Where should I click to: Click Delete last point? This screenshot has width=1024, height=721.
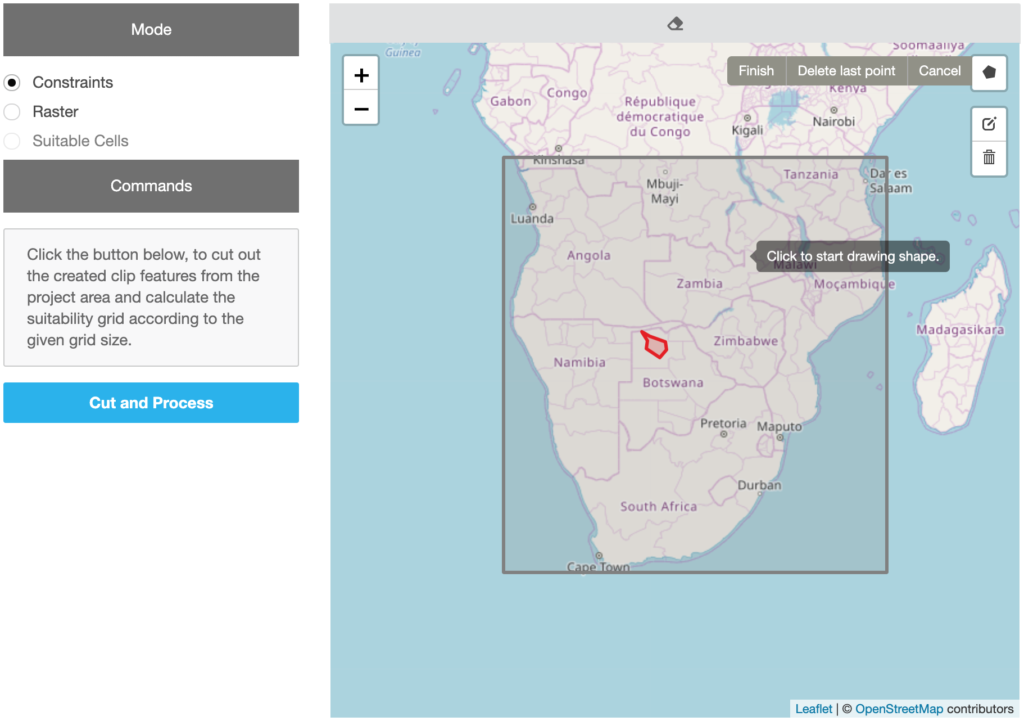(846, 70)
